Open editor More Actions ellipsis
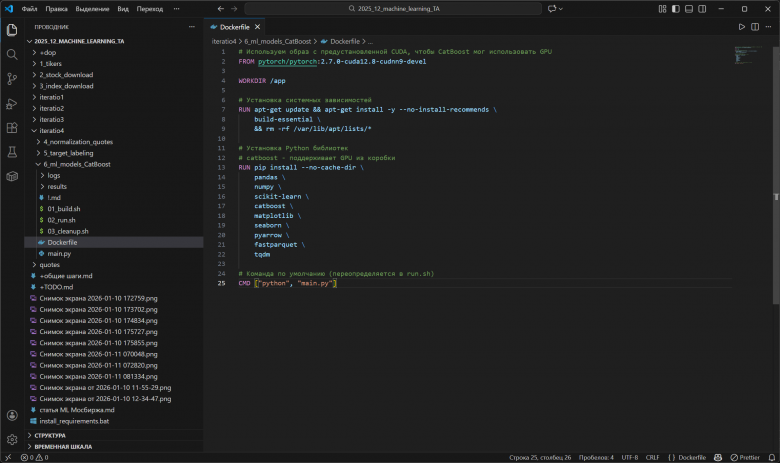 (768, 27)
